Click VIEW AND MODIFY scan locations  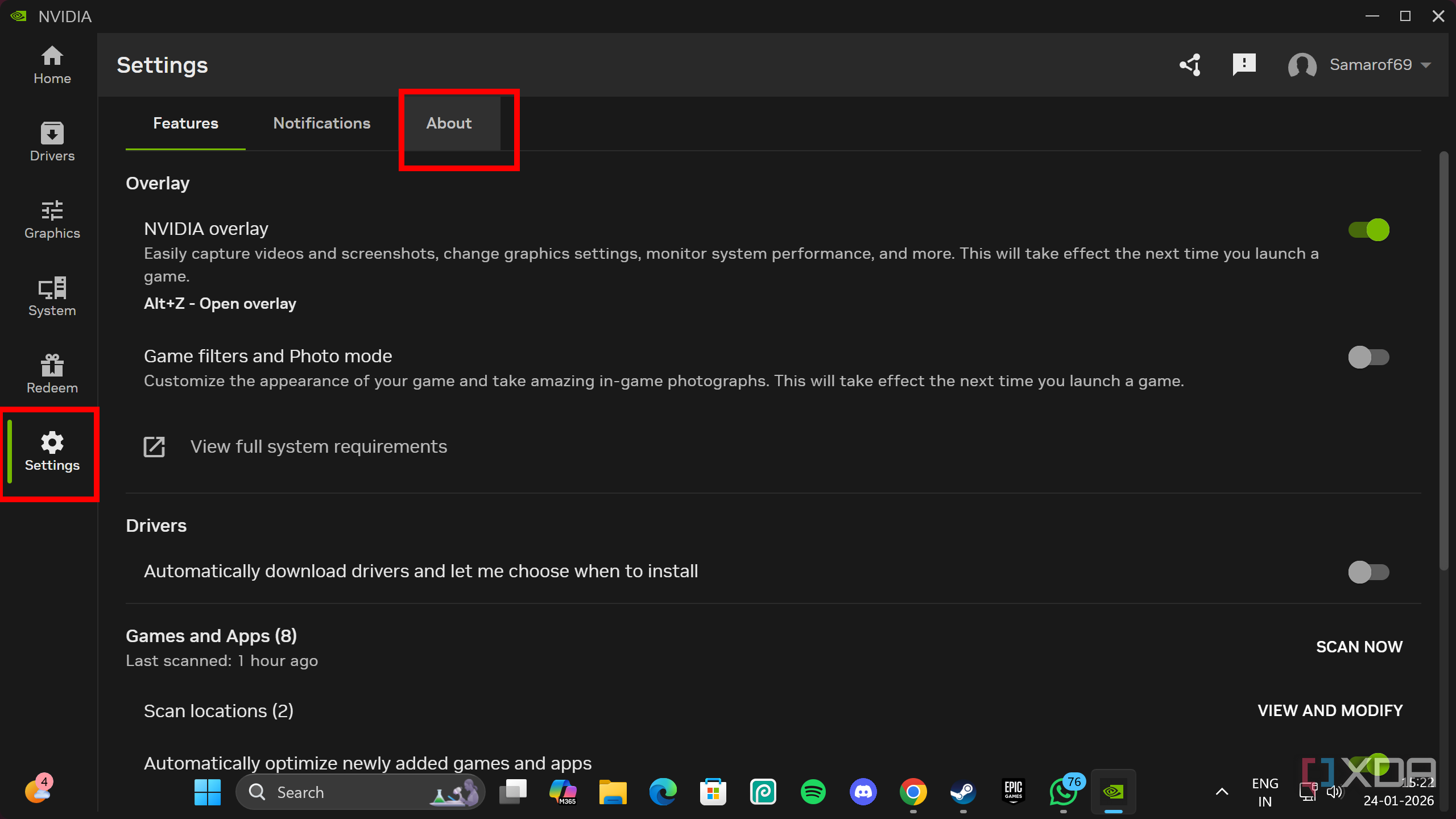tap(1330, 710)
